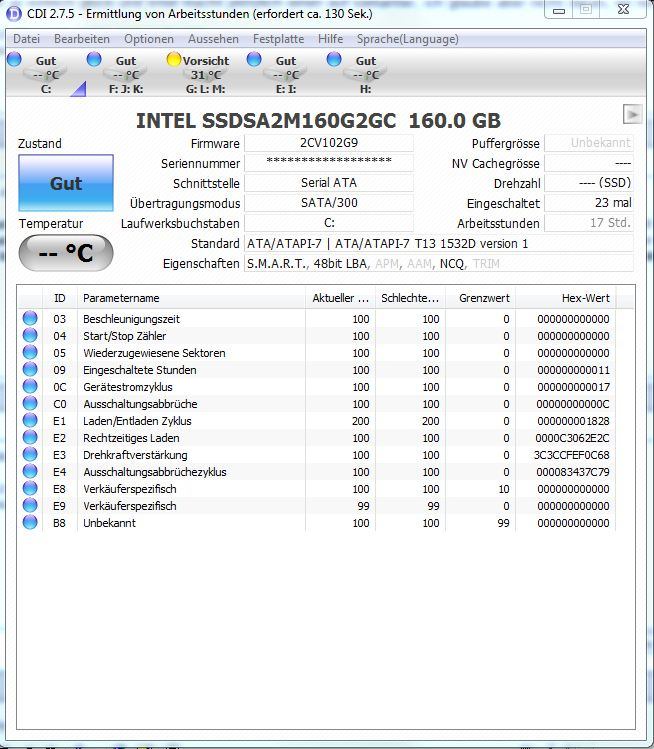654x749 pixels.
Task: Click status orb of Ausschaltungsabbrüche row
Action: [30, 403]
